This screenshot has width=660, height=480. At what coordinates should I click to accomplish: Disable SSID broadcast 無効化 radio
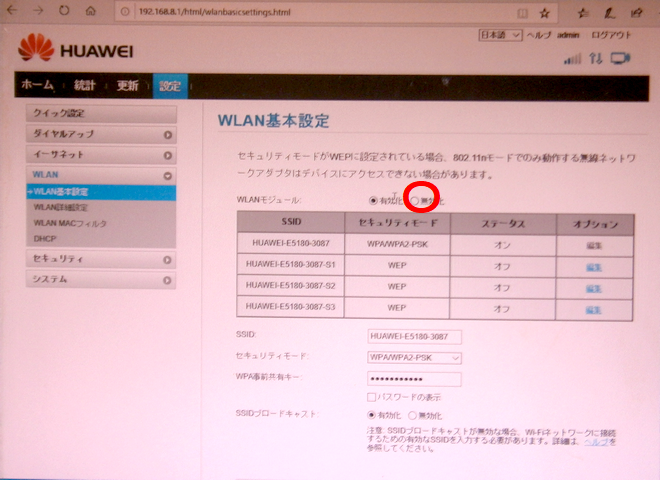click(412, 416)
